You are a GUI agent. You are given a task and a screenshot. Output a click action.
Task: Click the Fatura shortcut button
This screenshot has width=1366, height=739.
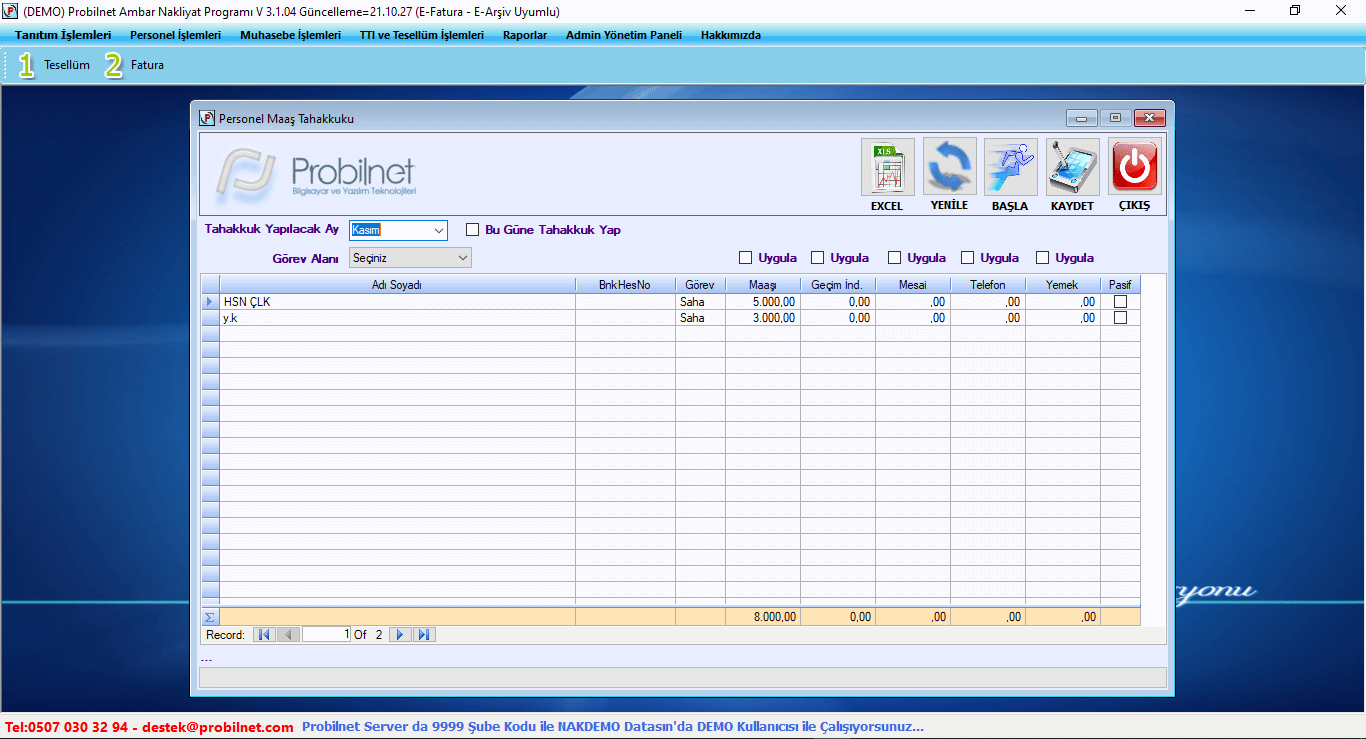click(x=135, y=65)
